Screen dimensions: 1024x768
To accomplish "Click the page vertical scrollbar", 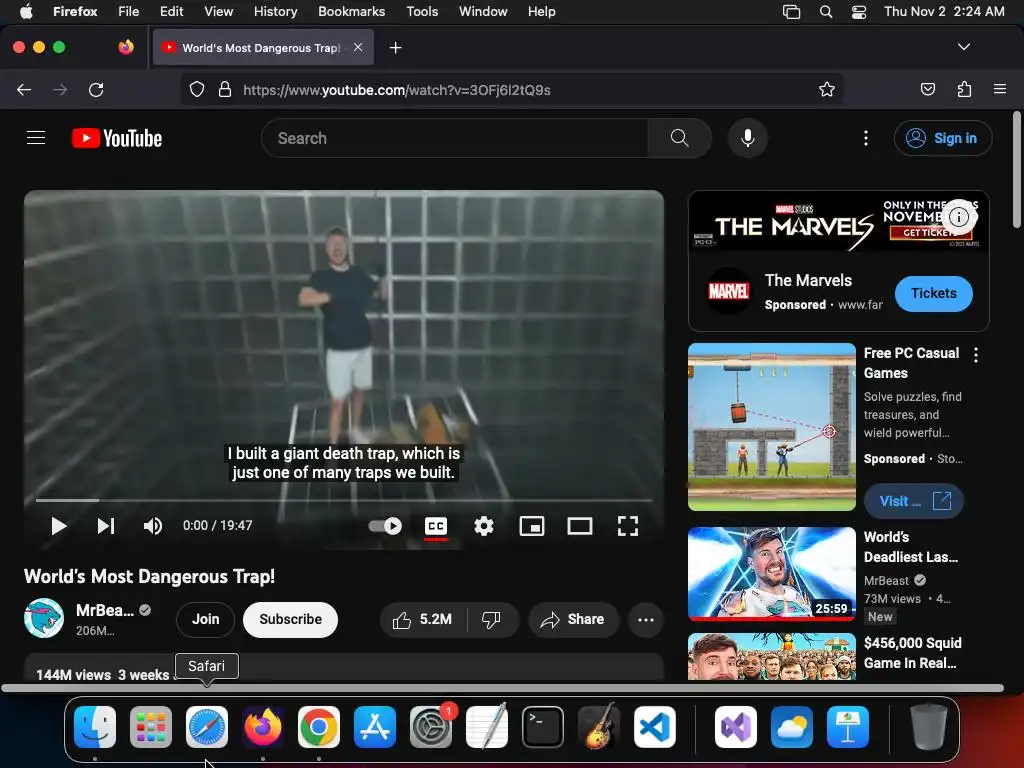I will point(1017,170).
